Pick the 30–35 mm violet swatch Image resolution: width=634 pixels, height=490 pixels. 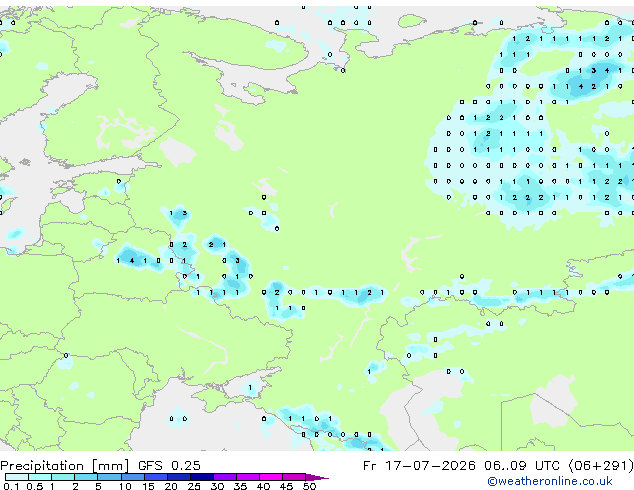click(x=225, y=477)
